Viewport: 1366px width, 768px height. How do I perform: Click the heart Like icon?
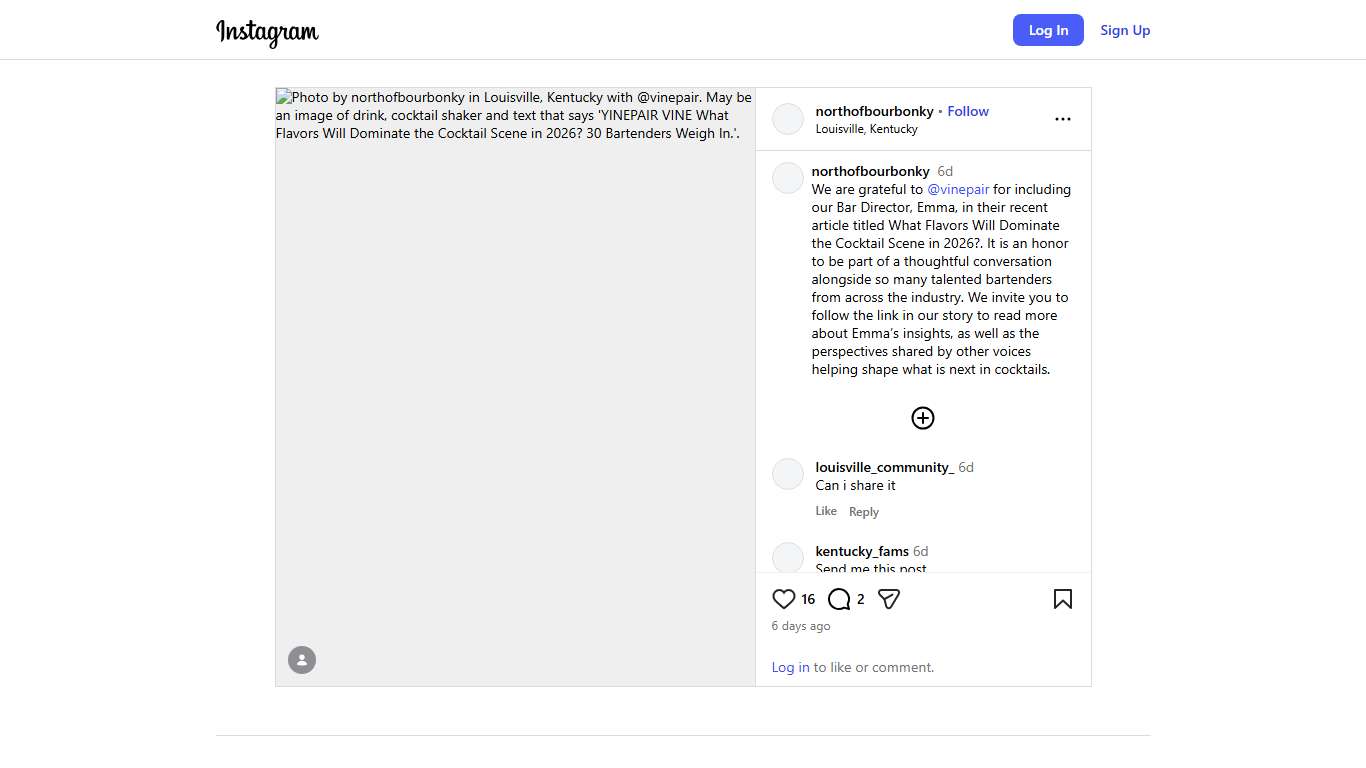(784, 599)
